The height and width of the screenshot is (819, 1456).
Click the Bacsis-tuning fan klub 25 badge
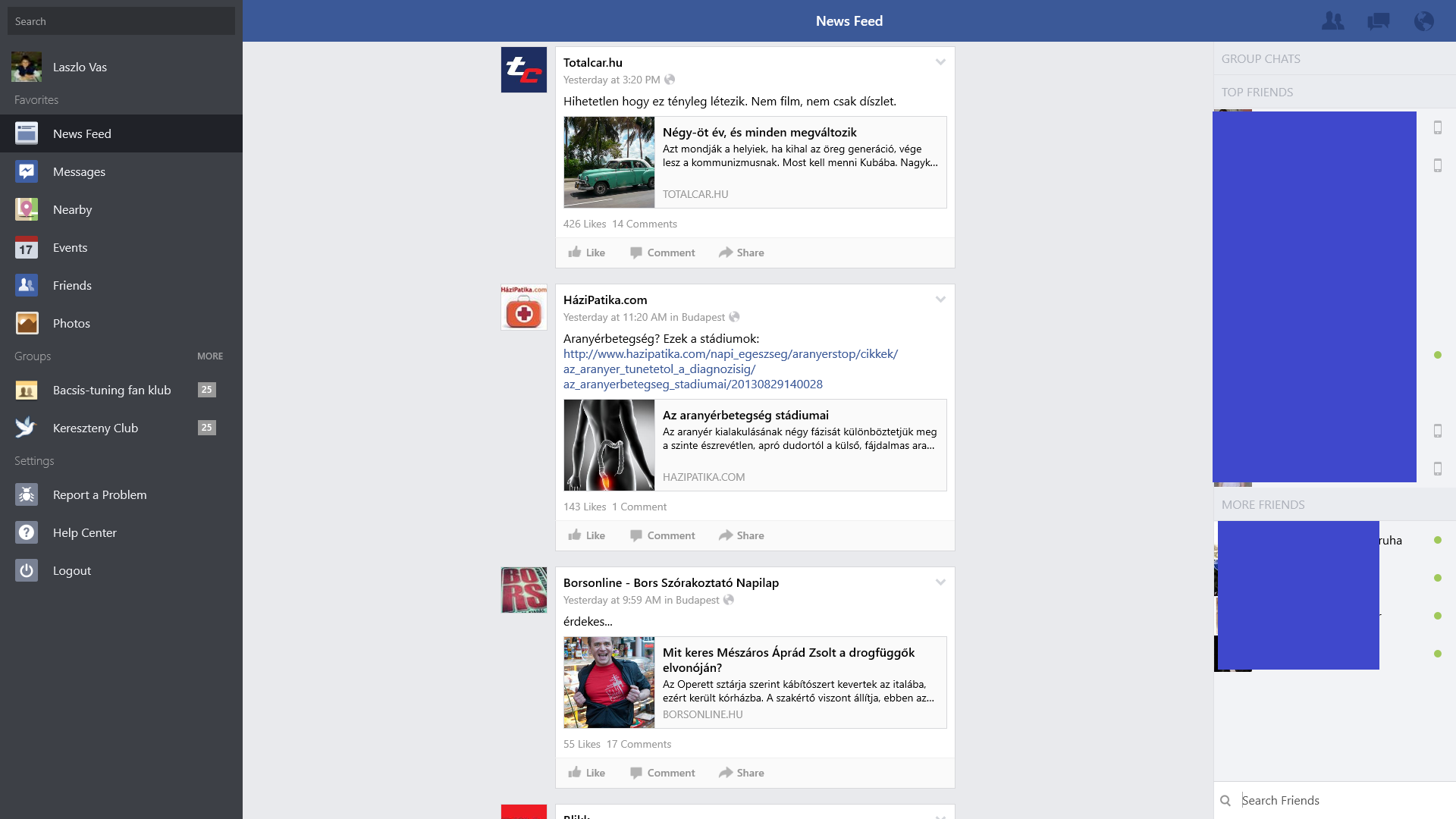(206, 390)
